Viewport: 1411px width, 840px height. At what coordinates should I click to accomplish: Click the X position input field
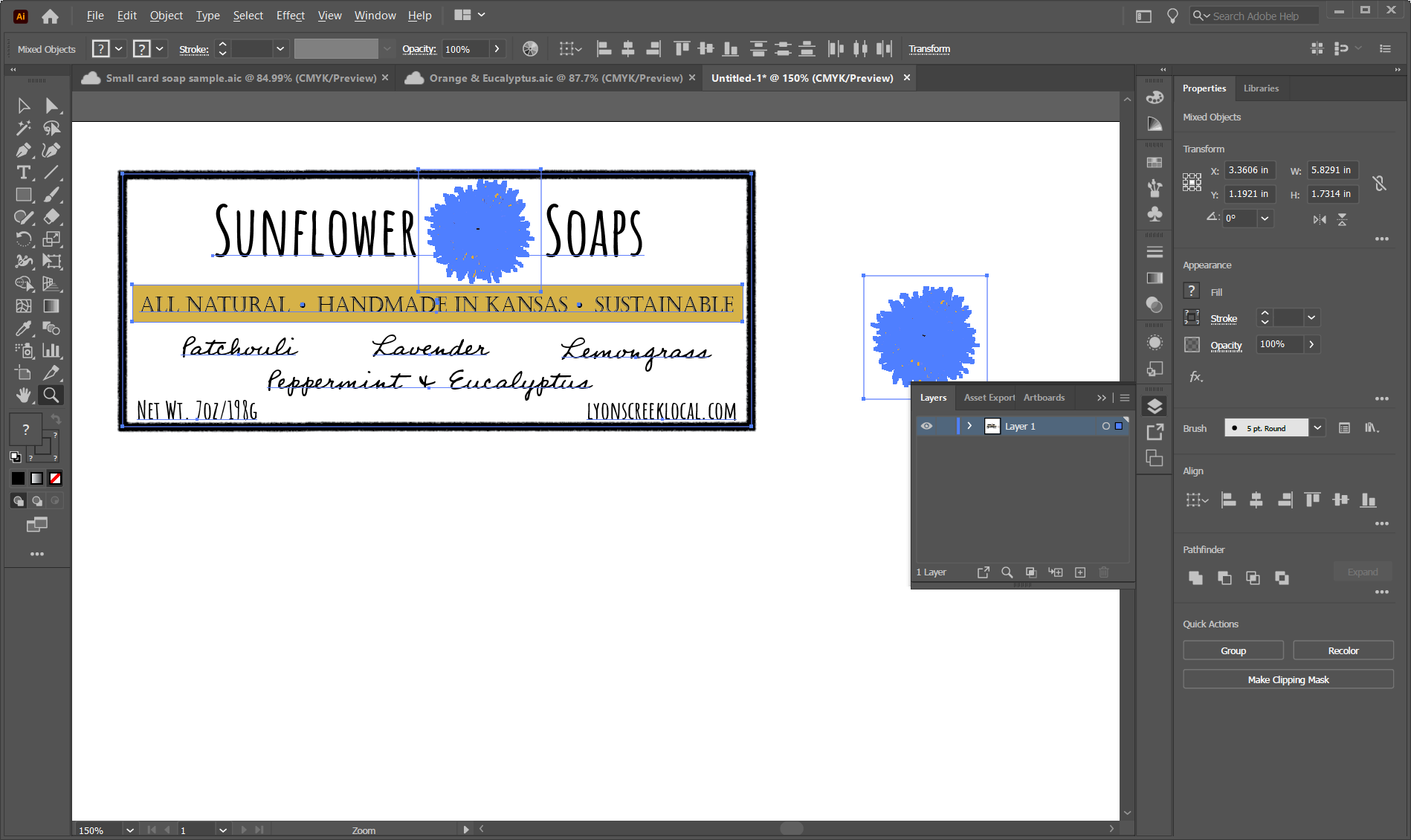[1249, 170]
